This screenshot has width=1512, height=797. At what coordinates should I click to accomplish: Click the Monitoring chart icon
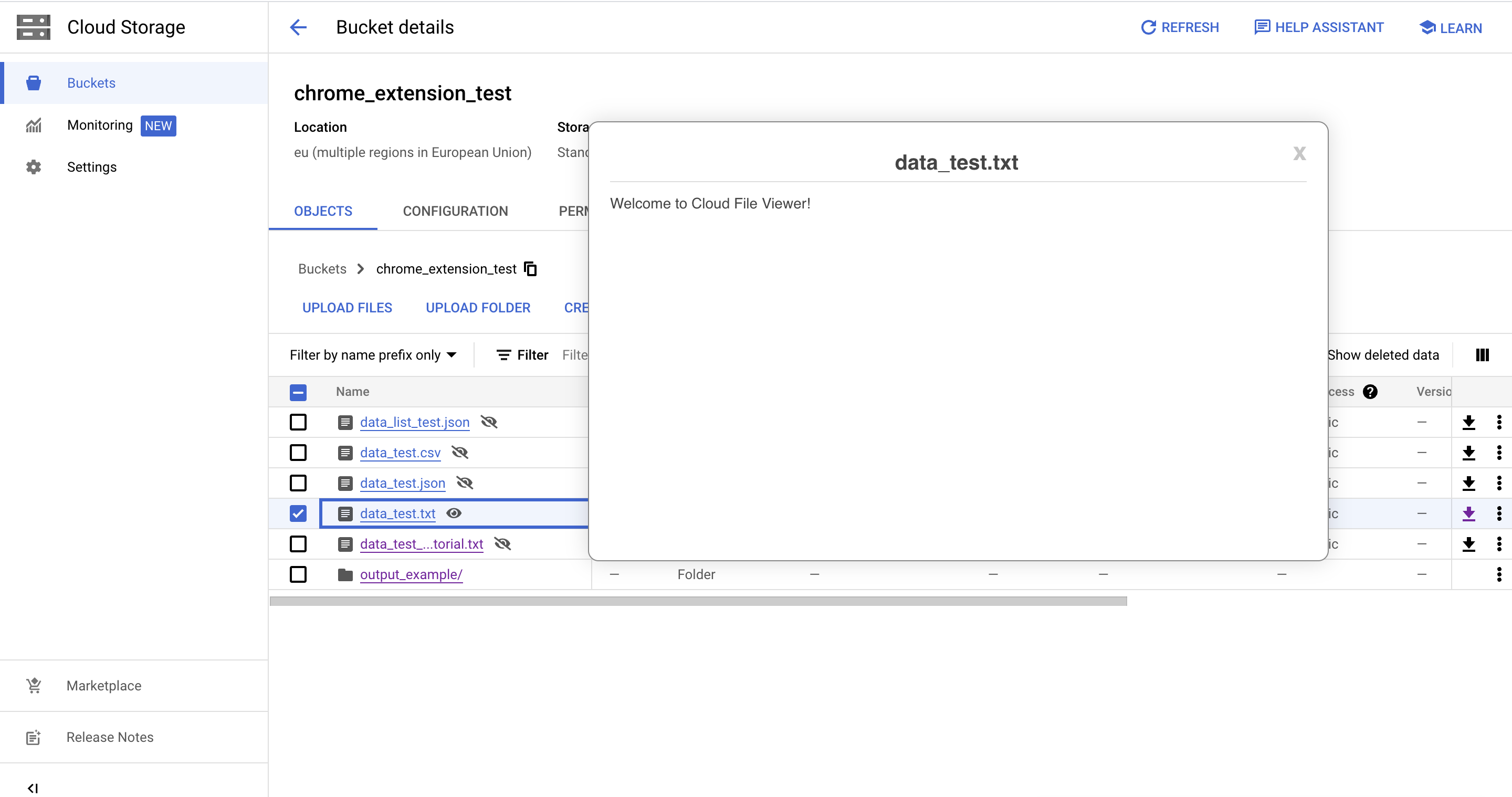pos(34,125)
